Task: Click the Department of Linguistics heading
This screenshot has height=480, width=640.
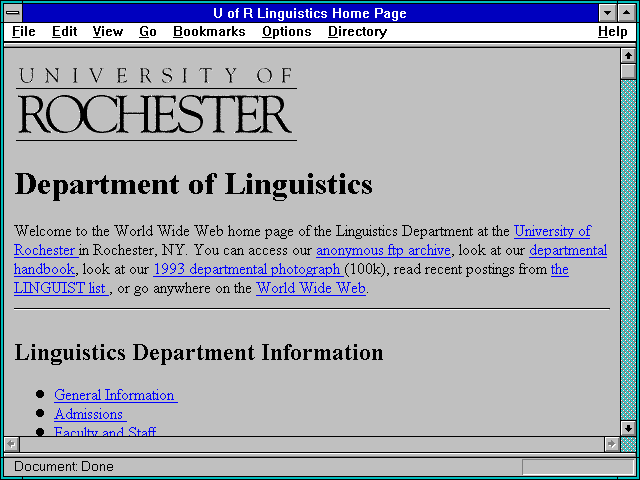Action: (193, 185)
